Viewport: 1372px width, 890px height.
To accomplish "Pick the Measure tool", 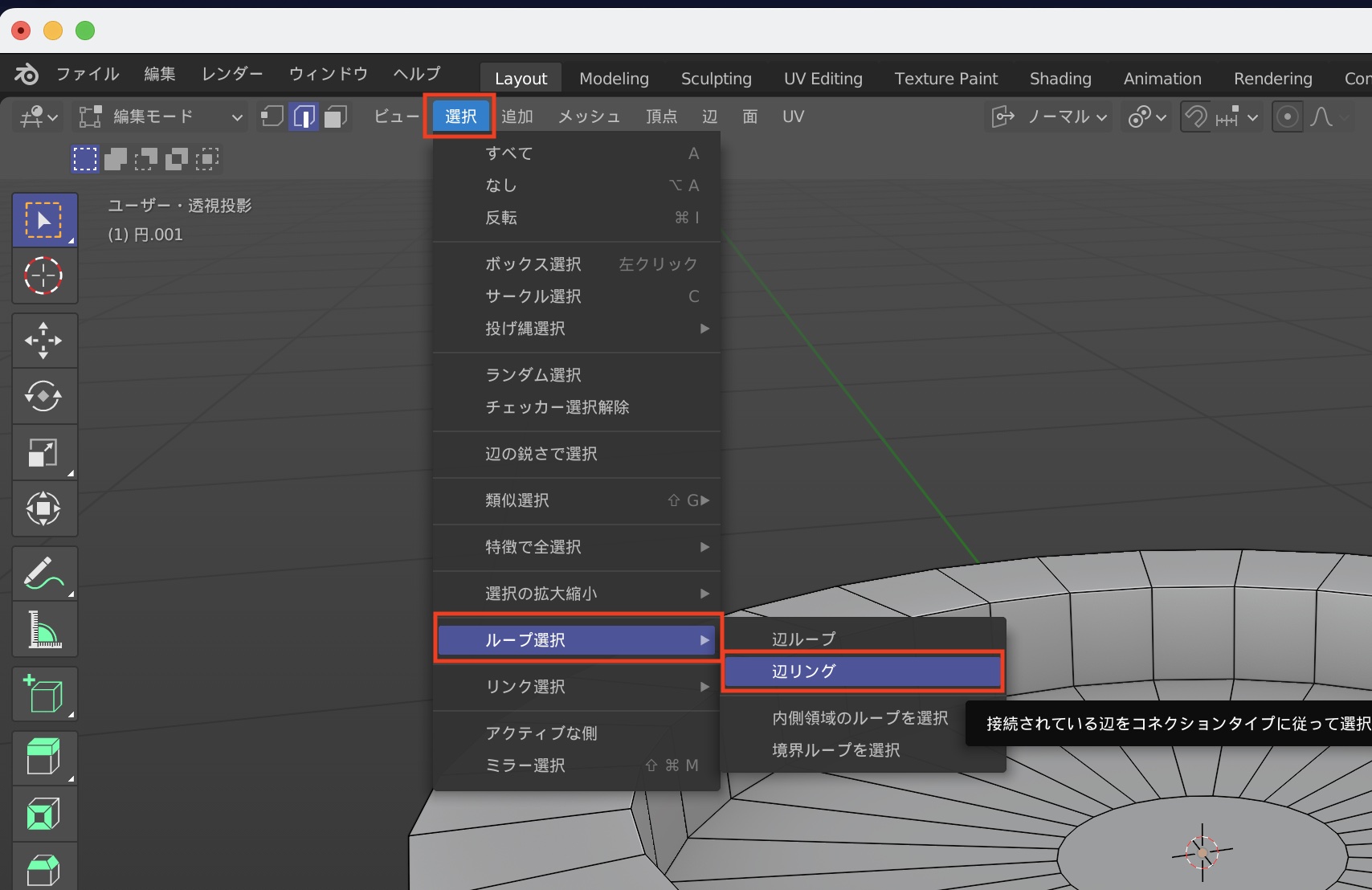I will 43,629.
